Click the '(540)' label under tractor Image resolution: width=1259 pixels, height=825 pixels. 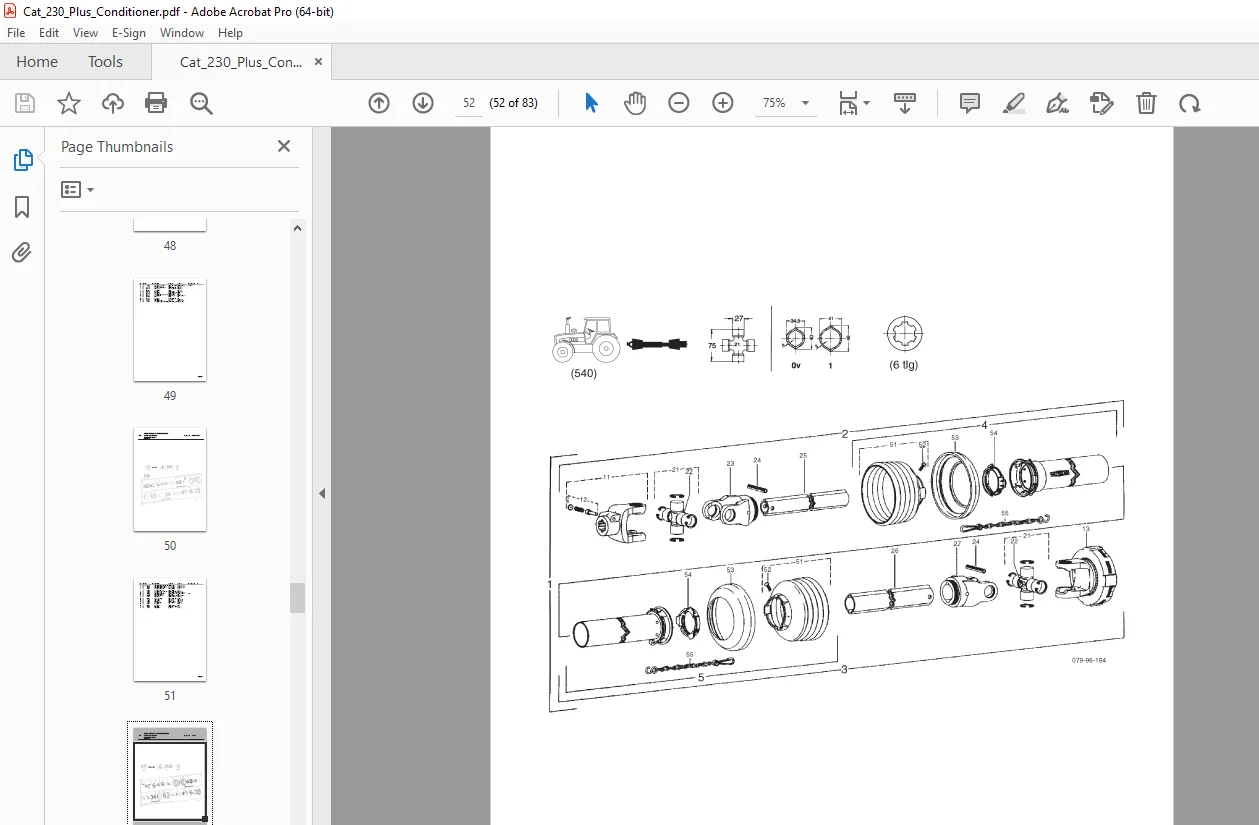584,374
